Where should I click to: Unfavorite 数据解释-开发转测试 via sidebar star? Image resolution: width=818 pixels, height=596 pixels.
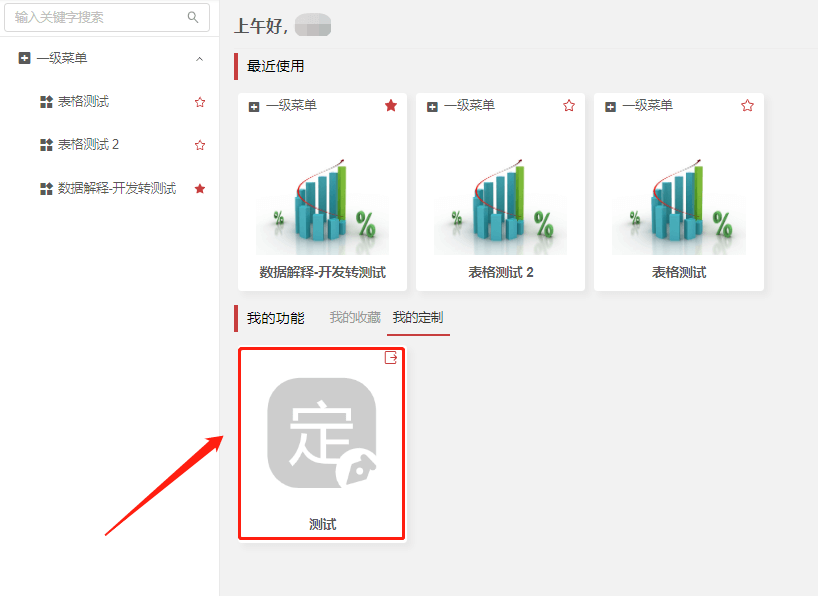click(200, 188)
